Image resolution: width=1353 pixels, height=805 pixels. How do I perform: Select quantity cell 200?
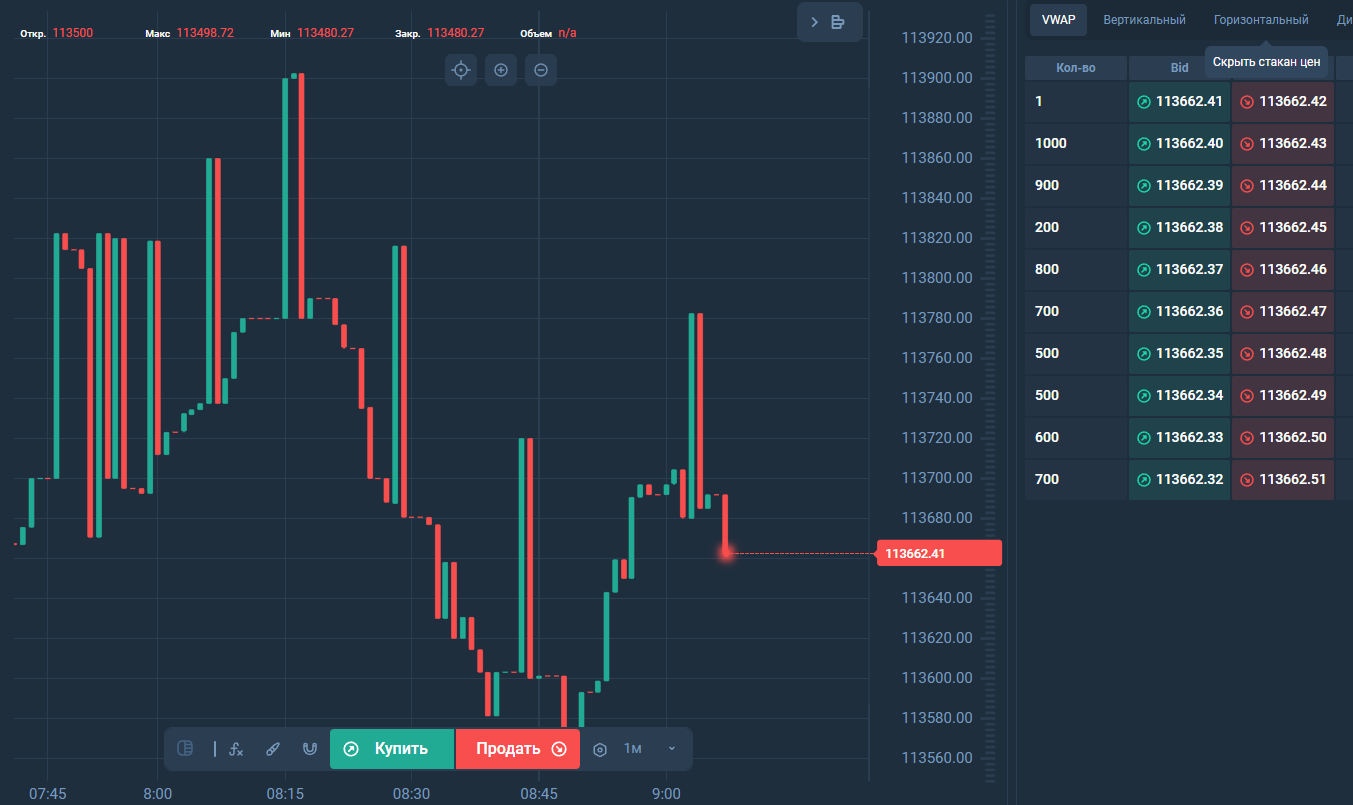1076,228
